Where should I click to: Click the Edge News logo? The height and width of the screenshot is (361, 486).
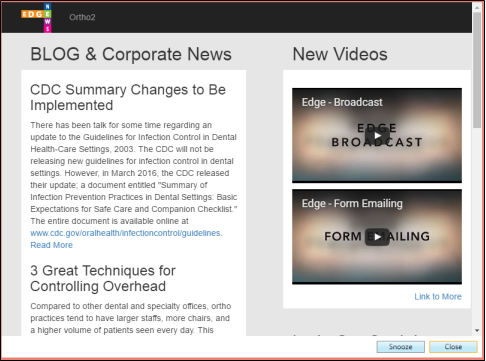coord(36,17)
